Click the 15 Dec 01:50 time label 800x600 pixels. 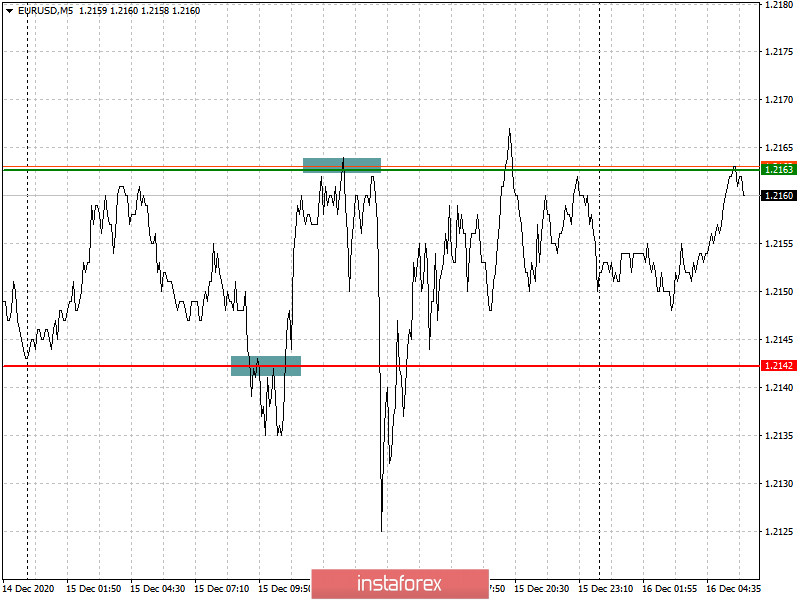click(94, 589)
